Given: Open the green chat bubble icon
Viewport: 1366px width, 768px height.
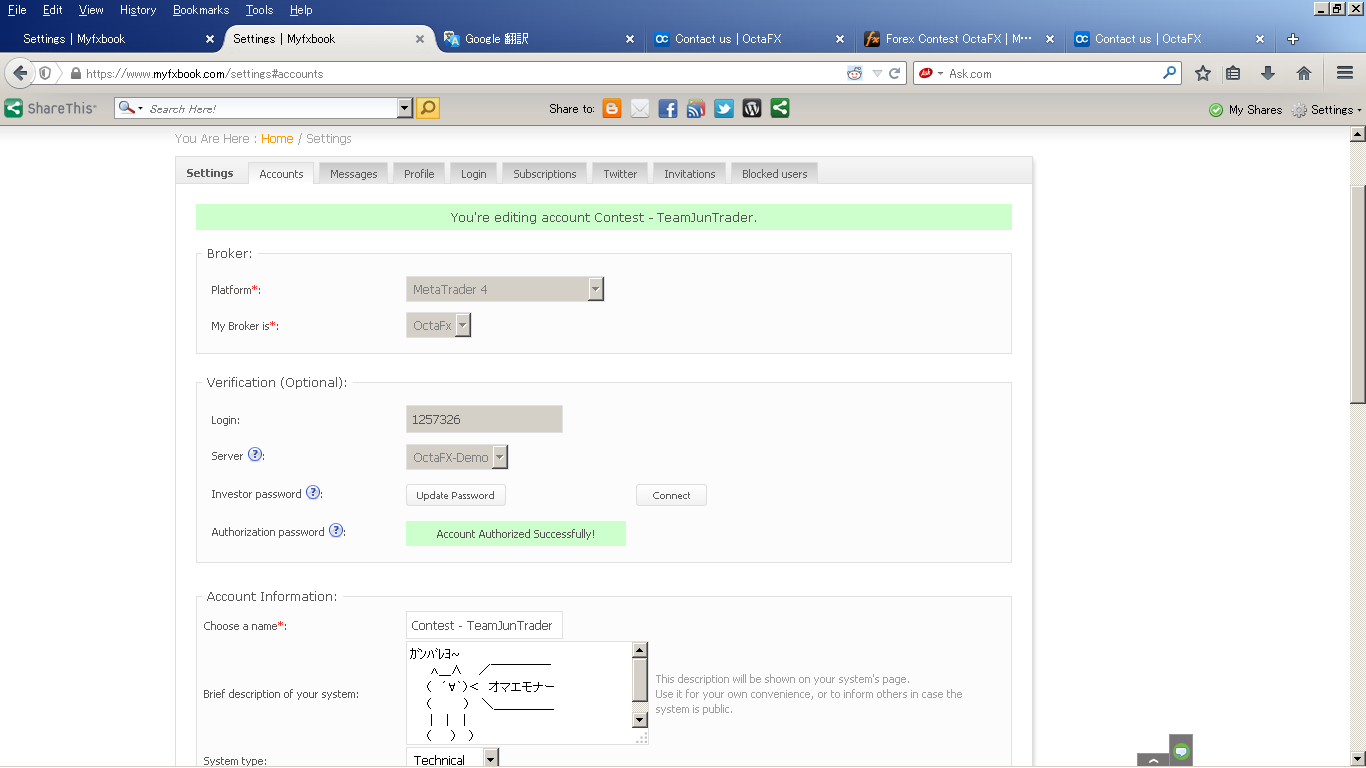Looking at the screenshot, I should [x=1181, y=751].
